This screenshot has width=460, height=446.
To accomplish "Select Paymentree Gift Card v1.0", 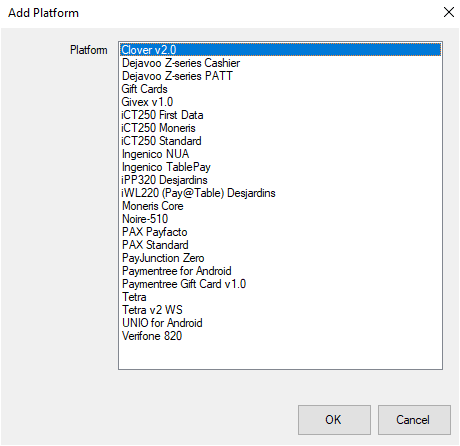I will pos(280,284).
